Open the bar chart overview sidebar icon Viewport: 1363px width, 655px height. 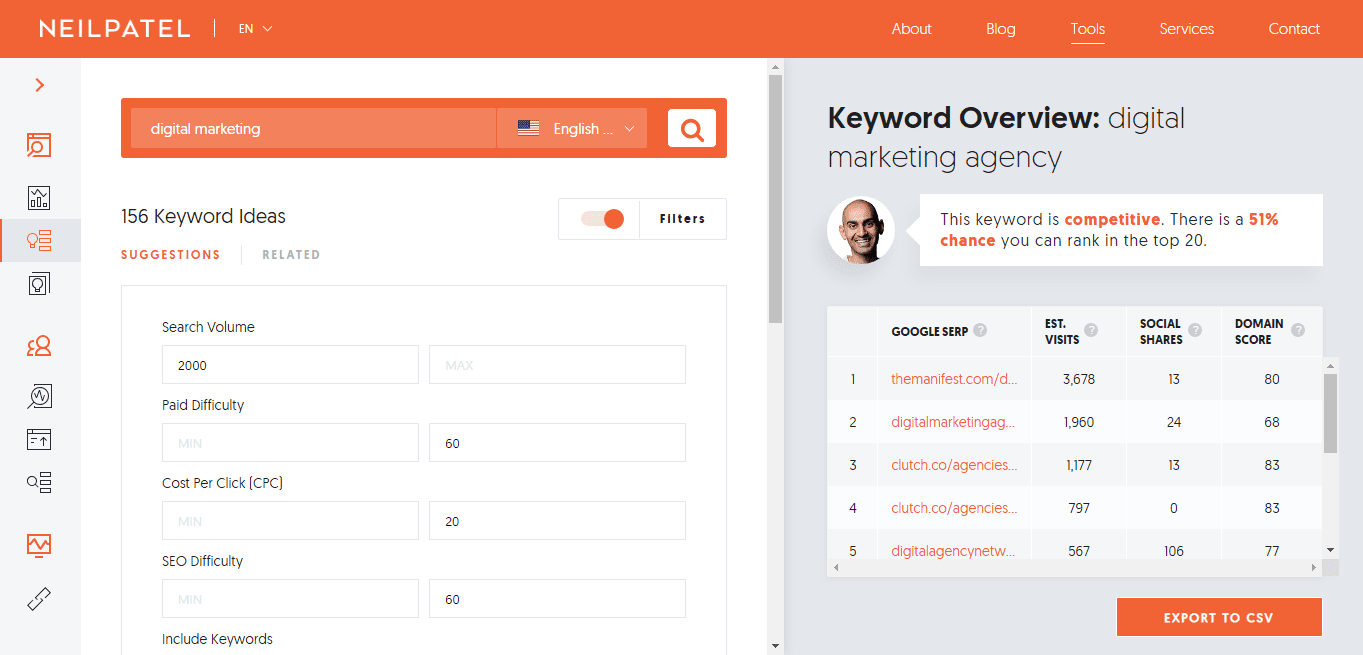[39, 197]
